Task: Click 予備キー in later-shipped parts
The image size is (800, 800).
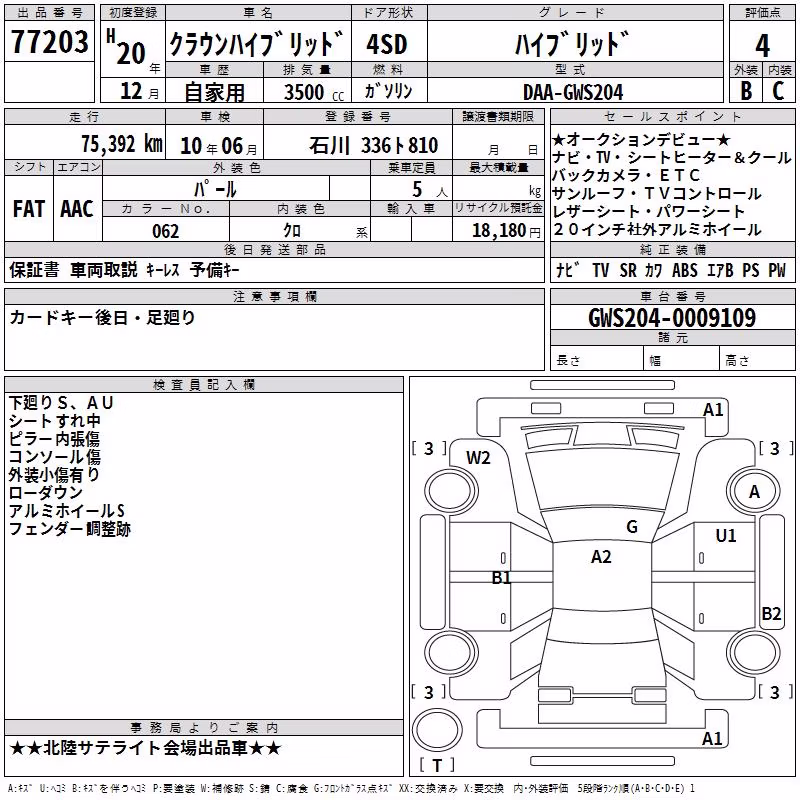Action: pyautogui.click(x=214, y=269)
